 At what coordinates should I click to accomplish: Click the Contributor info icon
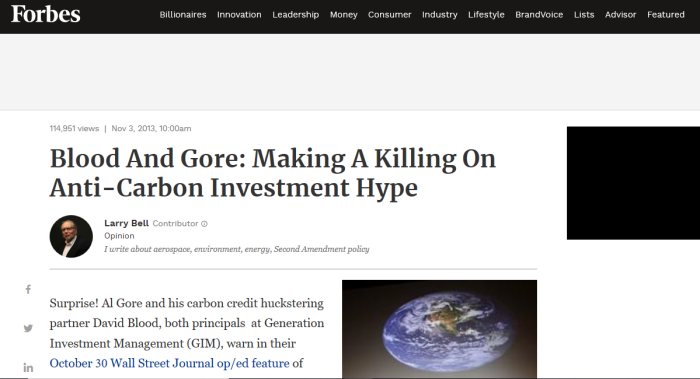(204, 224)
